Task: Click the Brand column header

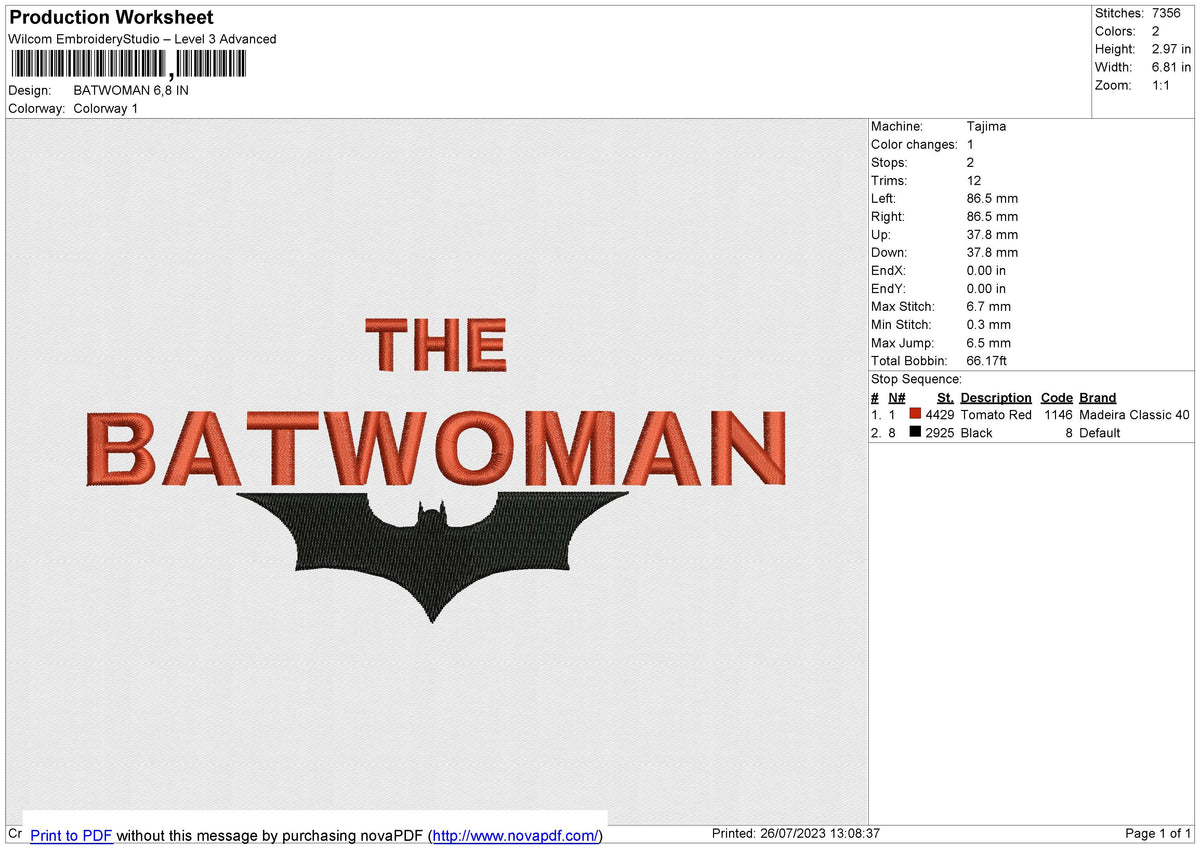Action: coord(1098,397)
